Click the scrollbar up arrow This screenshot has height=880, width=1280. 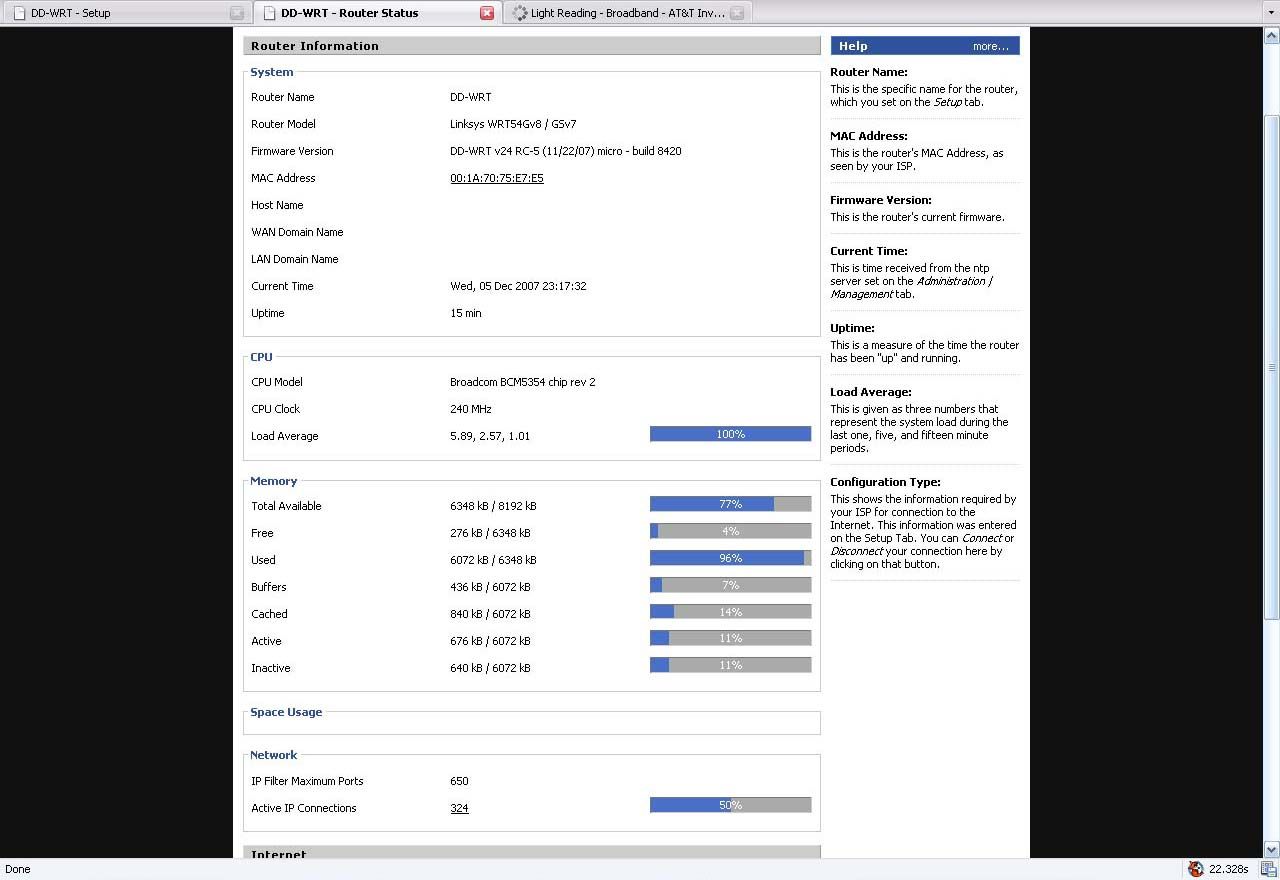click(x=1271, y=36)
